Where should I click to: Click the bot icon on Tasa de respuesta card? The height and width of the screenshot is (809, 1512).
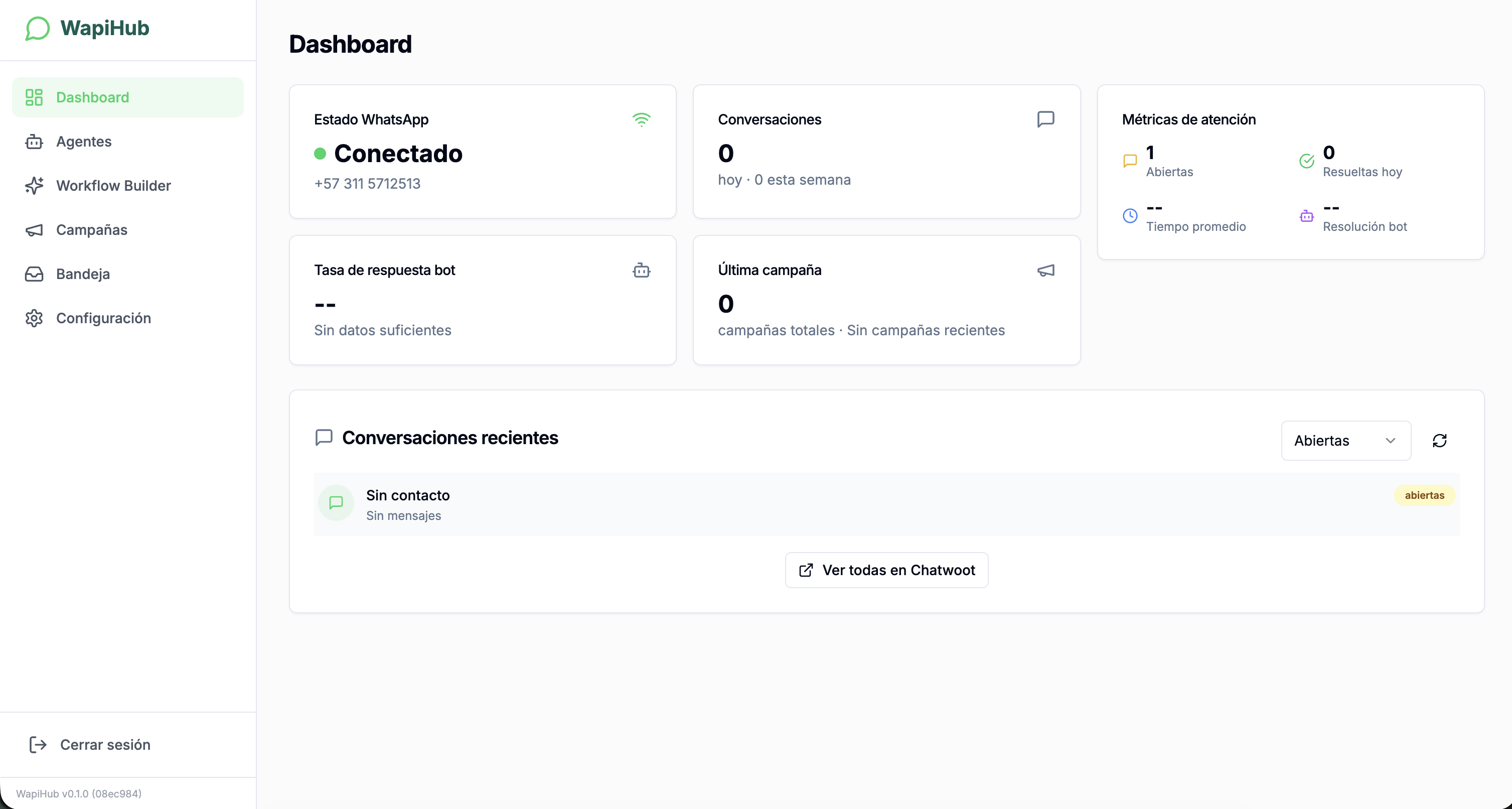(x=642, y=270)
